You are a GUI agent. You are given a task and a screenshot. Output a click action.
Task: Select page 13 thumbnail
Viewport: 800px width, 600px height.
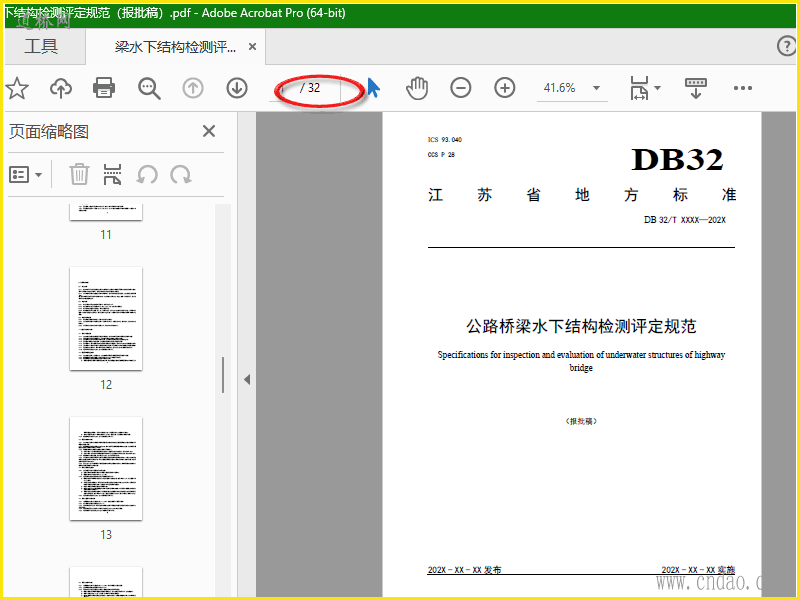point(106,468)
